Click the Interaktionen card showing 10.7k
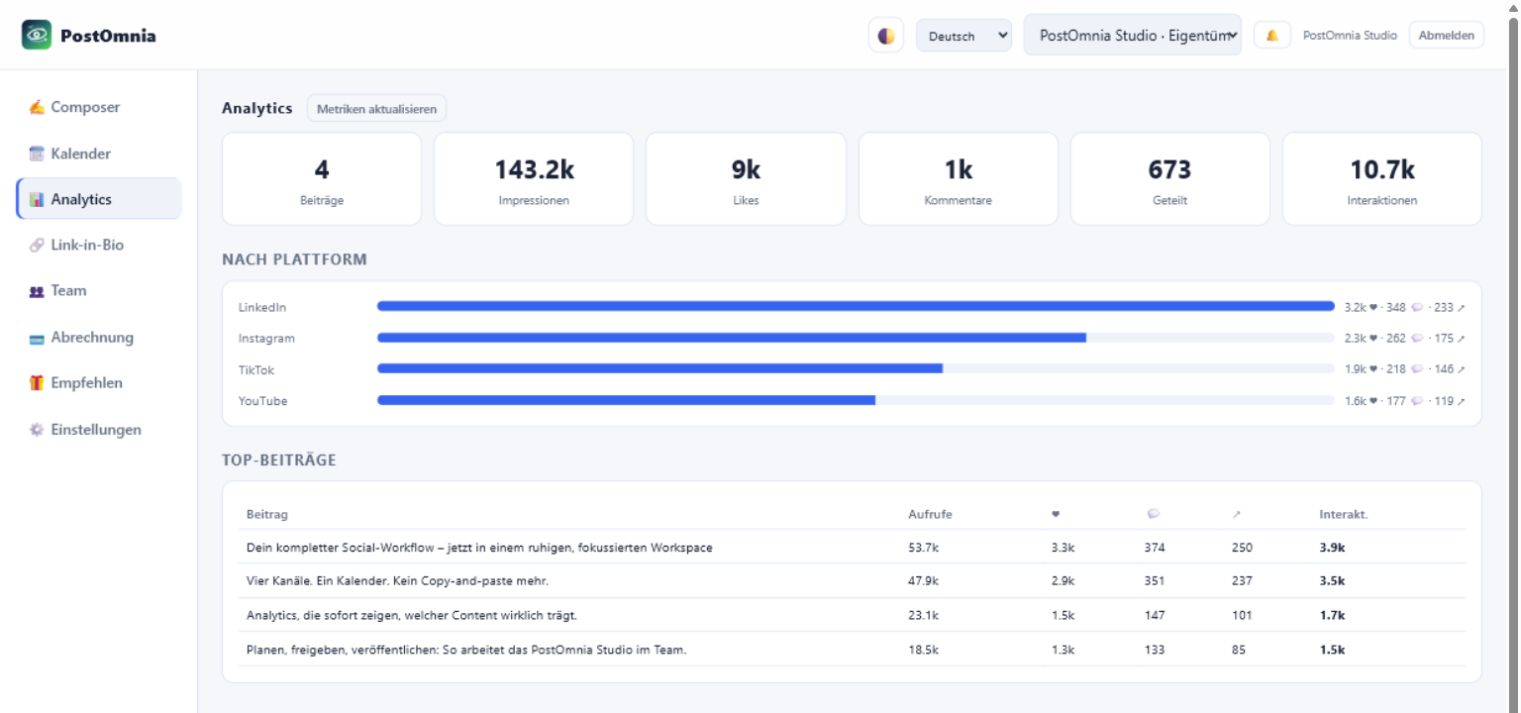This screenshot has height=713, width=1521. click(x=1382, y=179)
